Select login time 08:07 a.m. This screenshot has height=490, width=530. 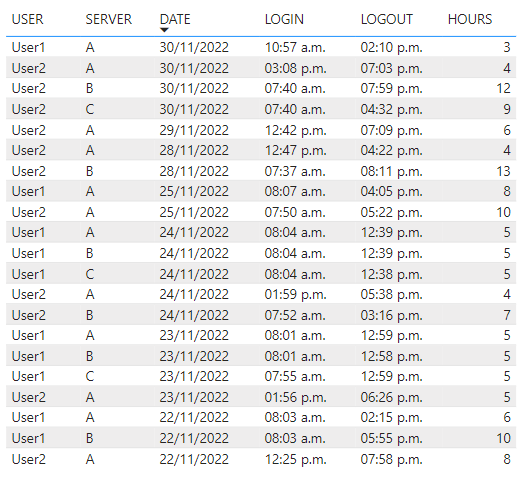click(295, 192)
